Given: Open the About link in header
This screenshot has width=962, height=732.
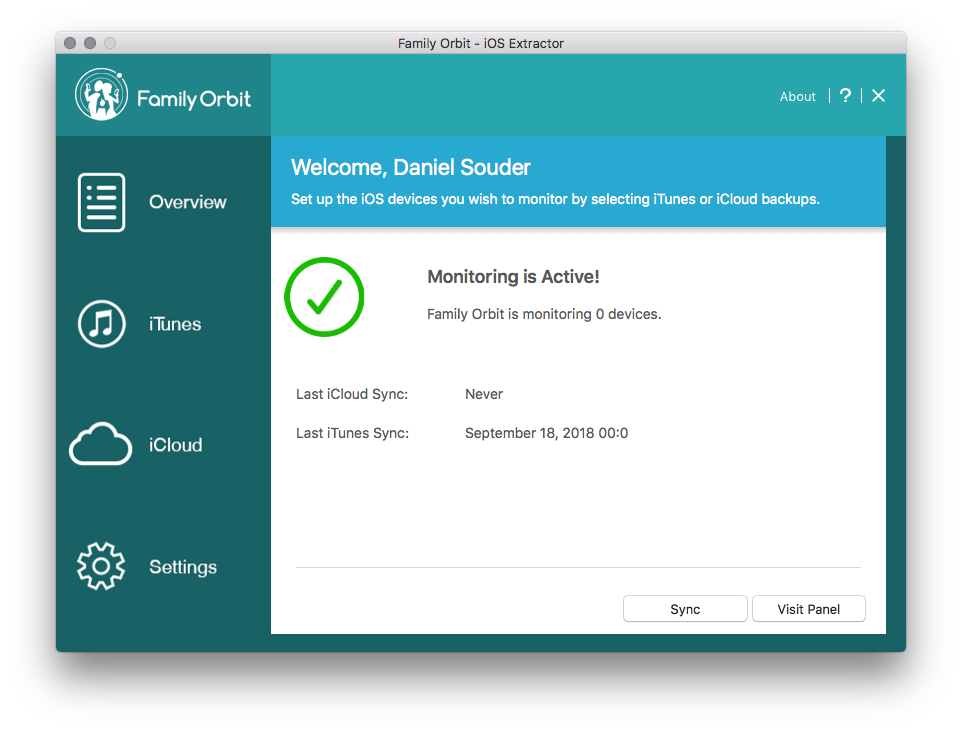Looking at the screenshot, I should (x=798, y=96).
